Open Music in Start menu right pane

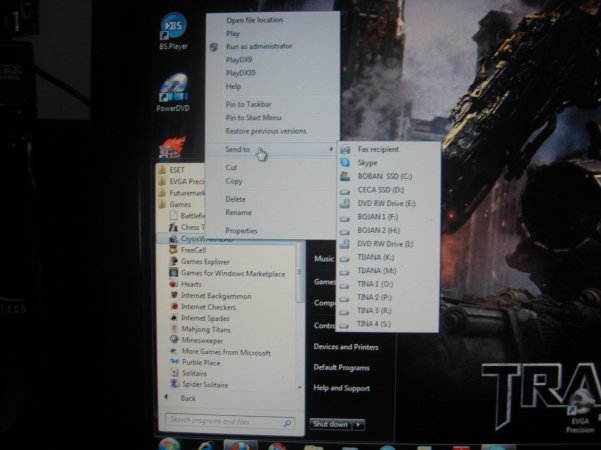pyautogui.click(x=324, y=259)
